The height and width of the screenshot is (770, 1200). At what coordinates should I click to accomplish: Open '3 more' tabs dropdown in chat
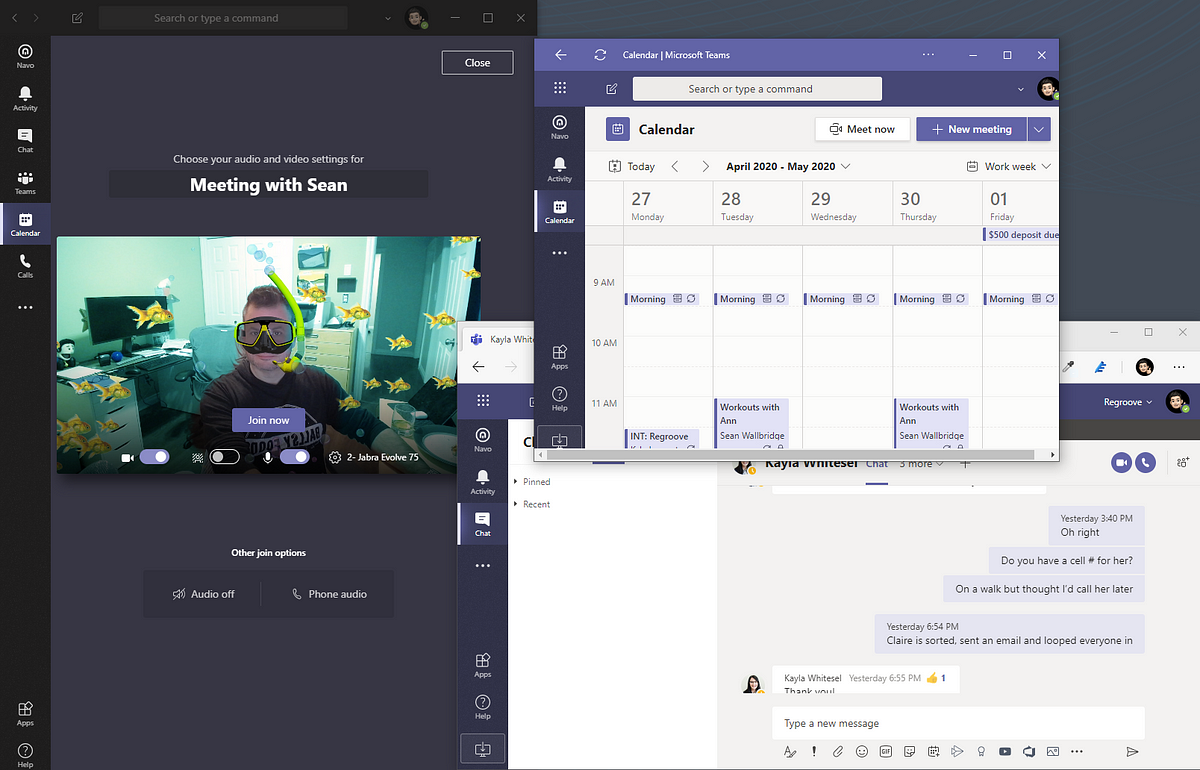pos(921,464)
